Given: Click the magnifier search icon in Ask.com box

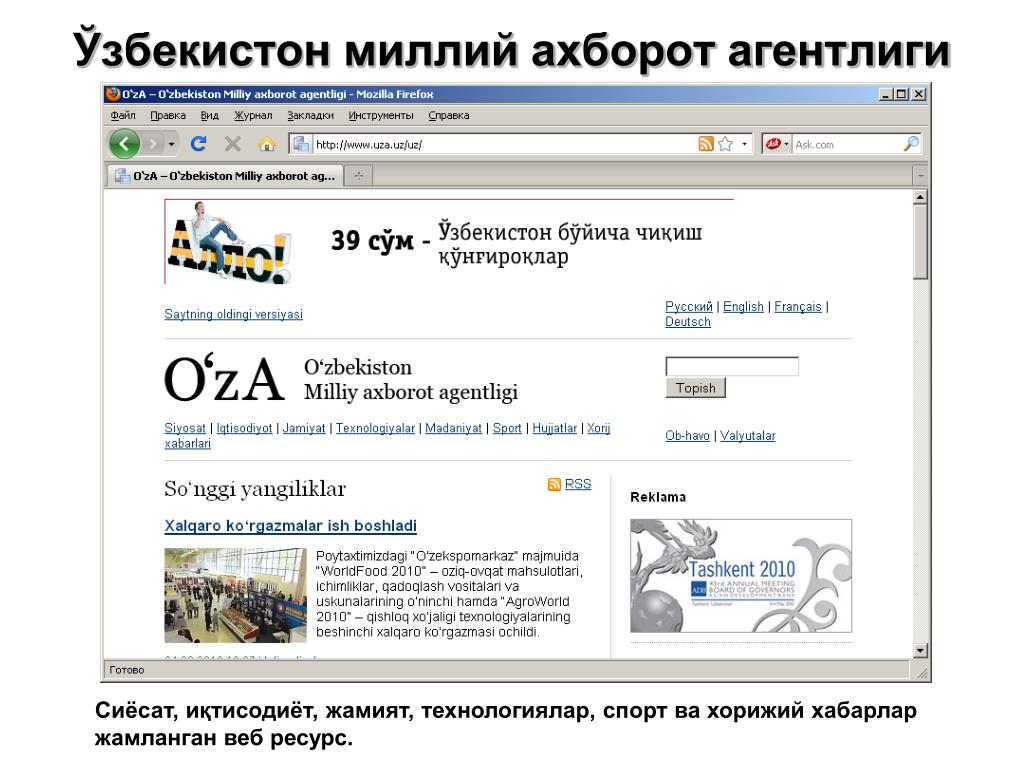Looking at the screenshot, I should pos(910,144).
